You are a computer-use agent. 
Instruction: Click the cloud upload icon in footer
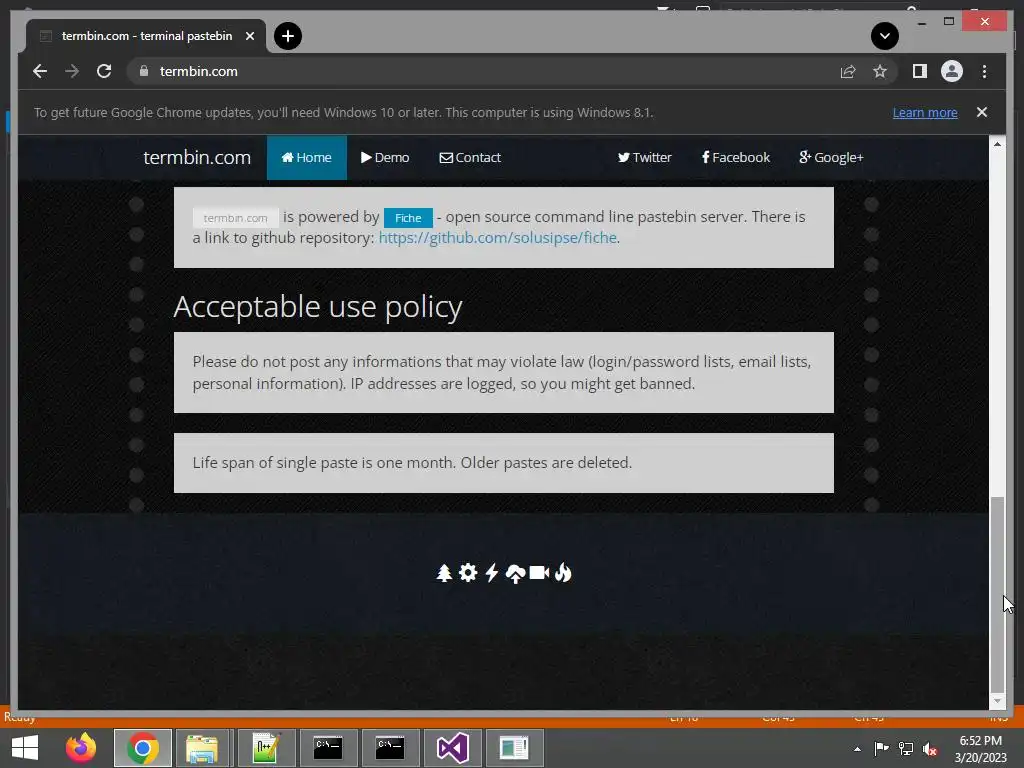[x=515, y=573]
